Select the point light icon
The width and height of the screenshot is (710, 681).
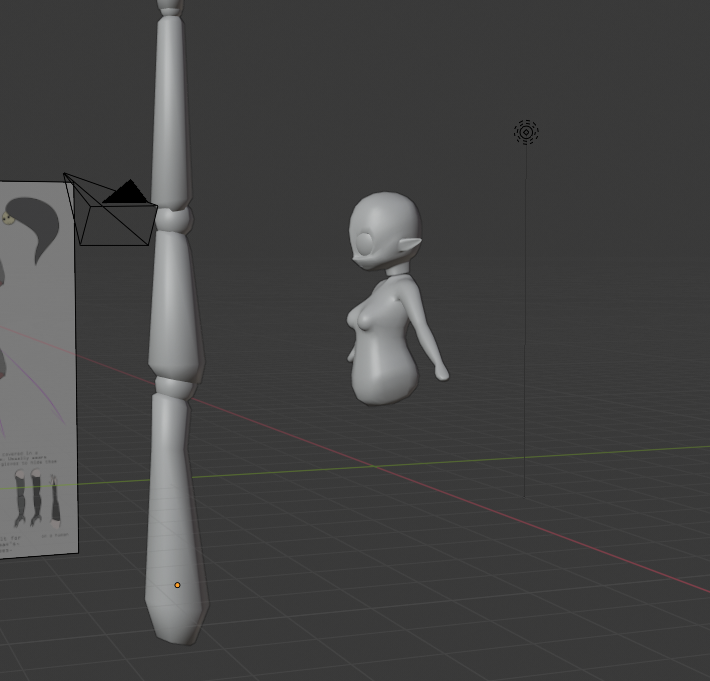[x=526, y=132]
